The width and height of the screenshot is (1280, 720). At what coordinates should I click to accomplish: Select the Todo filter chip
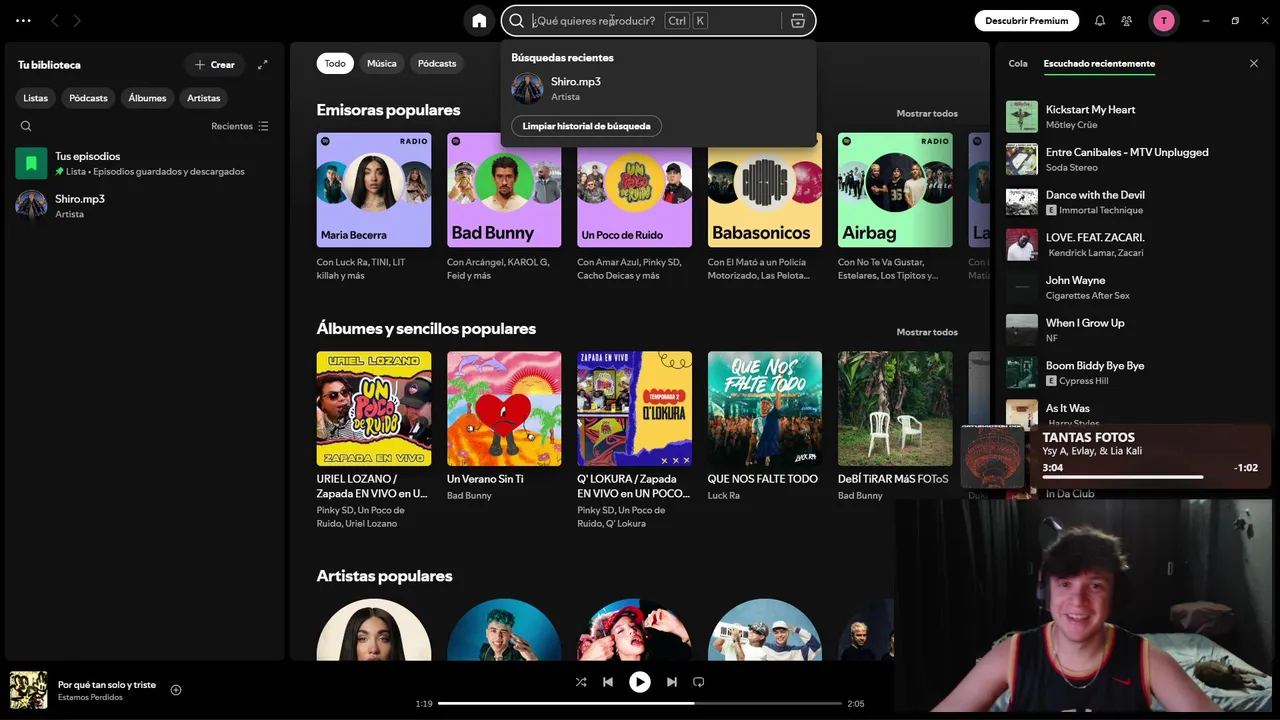pyautogui.click(x=335, y=63)
